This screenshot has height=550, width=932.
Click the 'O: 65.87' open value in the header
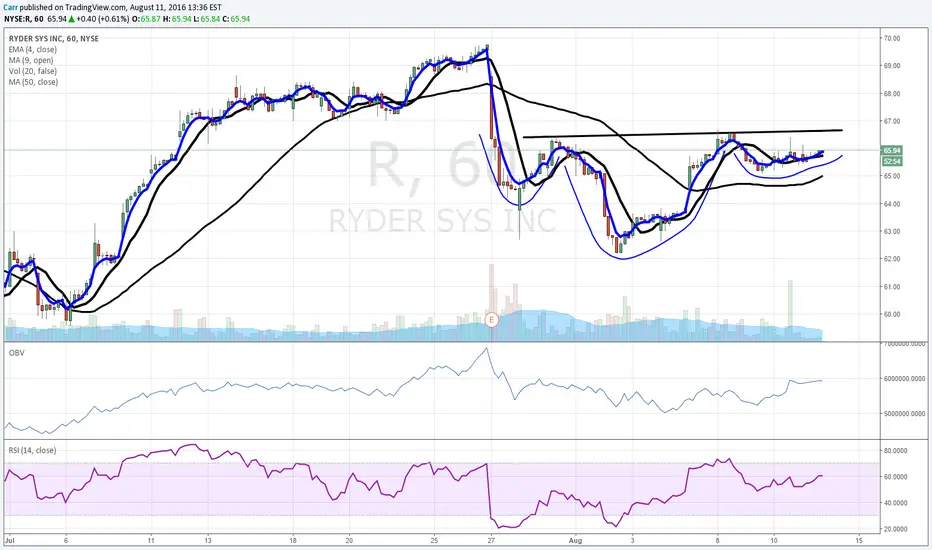(146, 19)
